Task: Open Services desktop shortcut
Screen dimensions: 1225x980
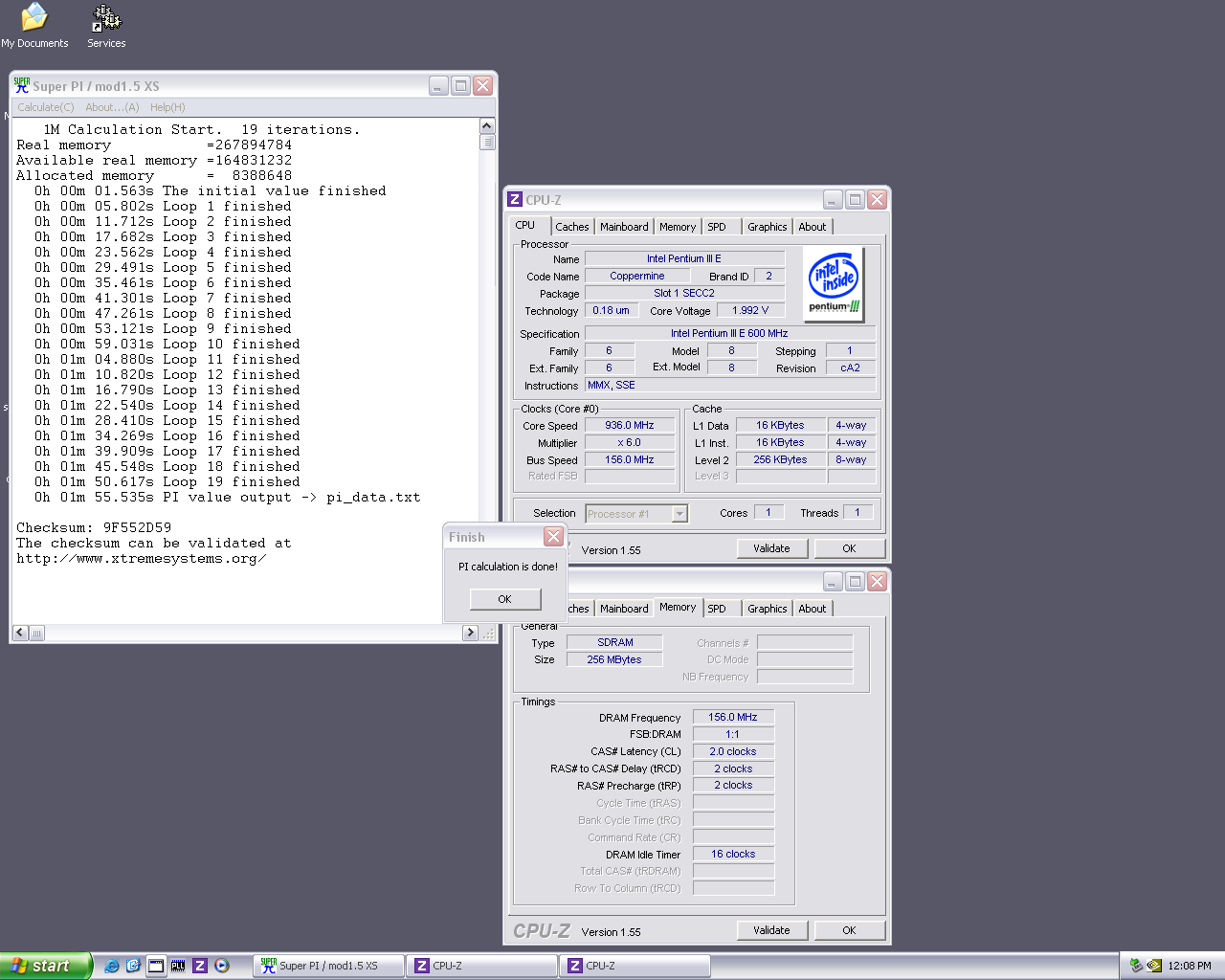Action: click(106, 26)
